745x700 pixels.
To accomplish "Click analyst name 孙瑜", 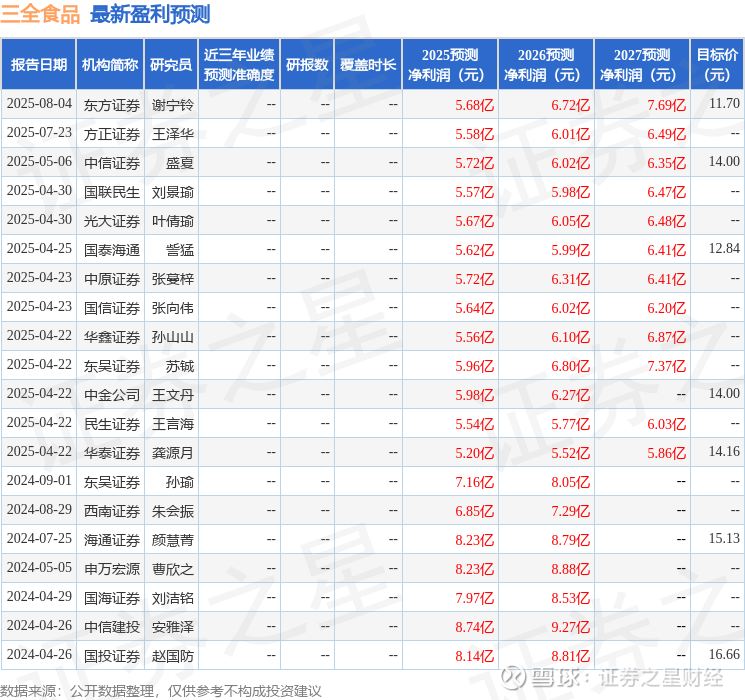I will 180,482.
